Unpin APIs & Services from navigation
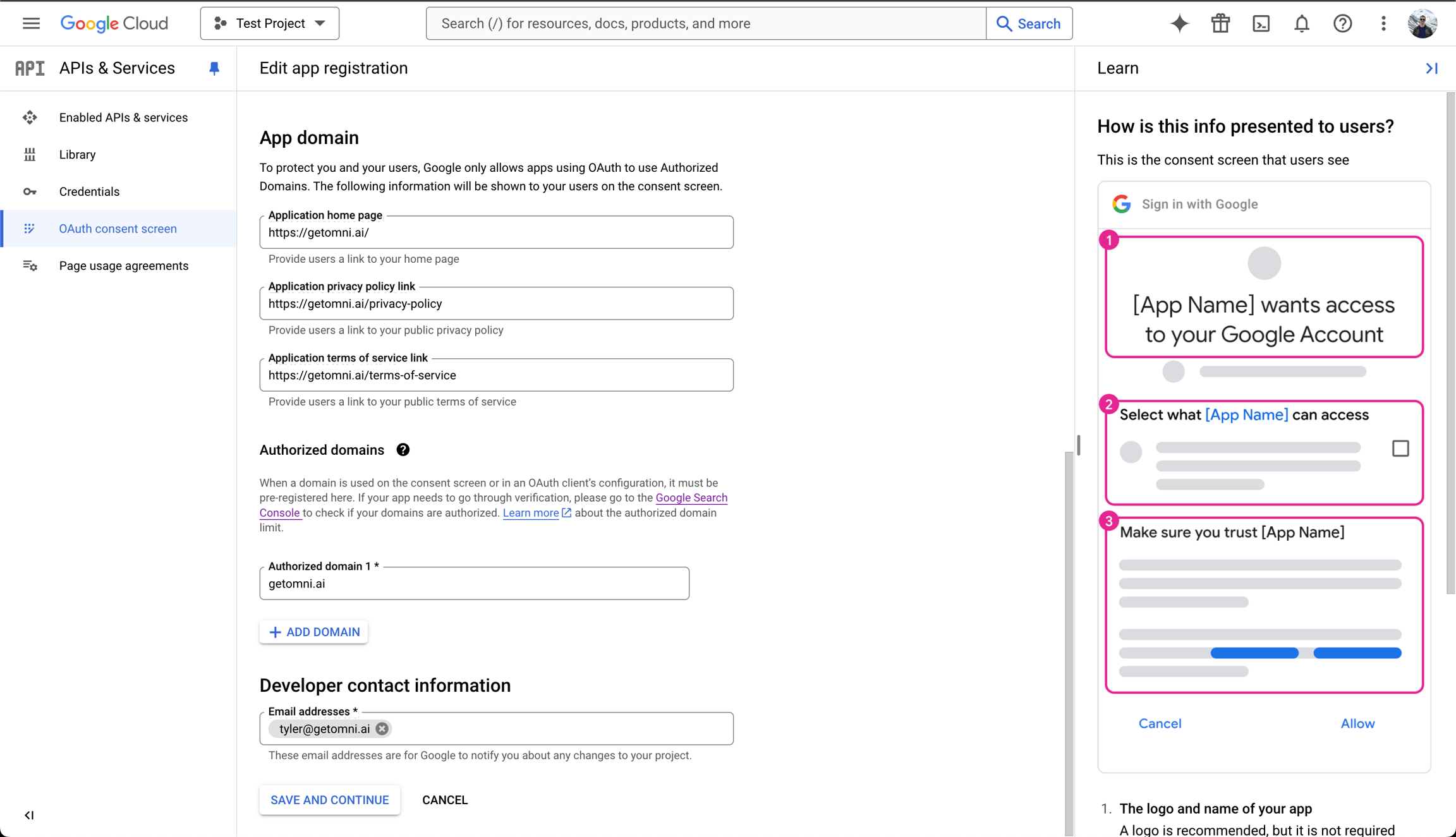Screen dimensions: 1456x837 (214, 68)
